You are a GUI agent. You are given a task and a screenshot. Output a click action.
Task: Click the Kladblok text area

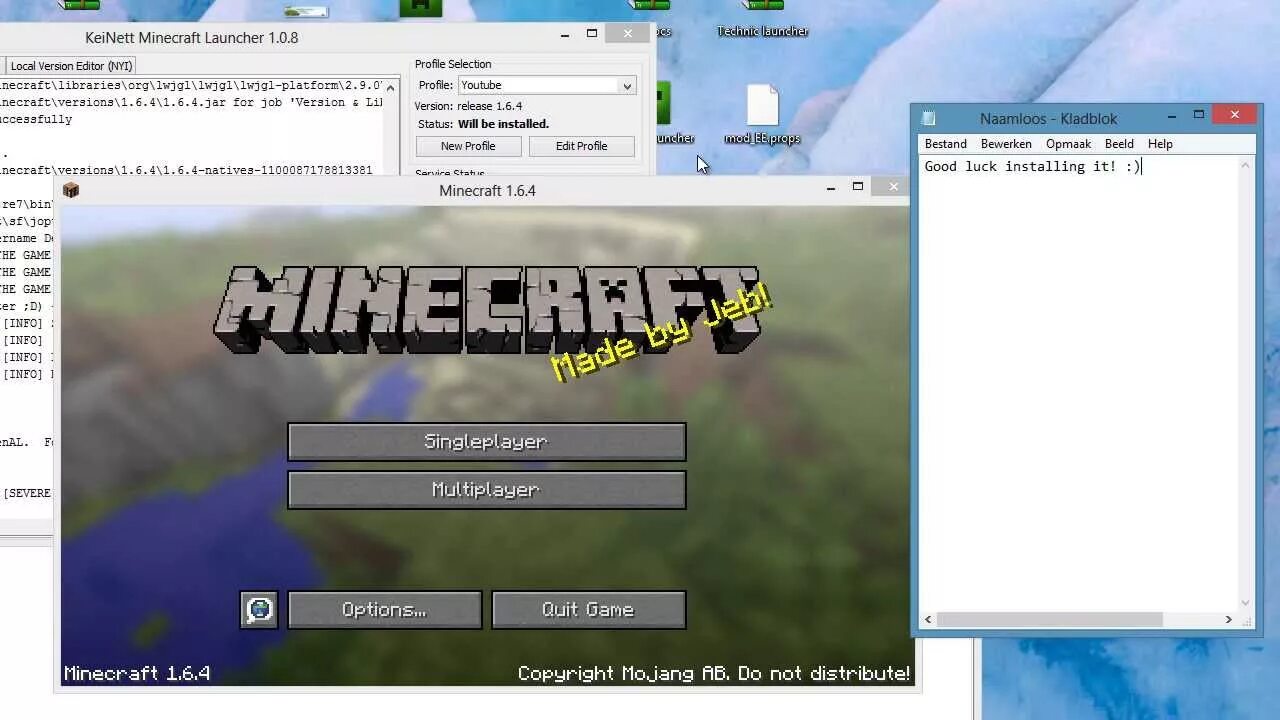tap(1077, 383)
